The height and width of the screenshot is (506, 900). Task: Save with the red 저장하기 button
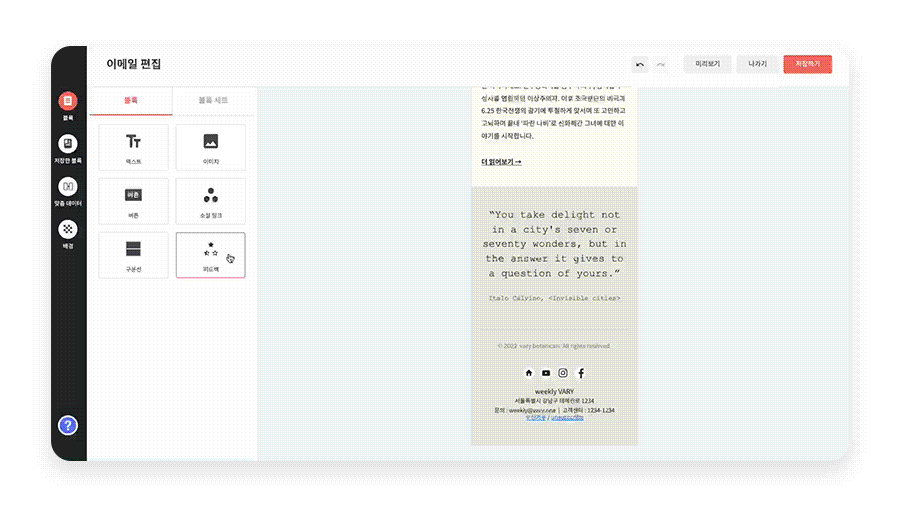pyautogui.click(x=808, y=64)
